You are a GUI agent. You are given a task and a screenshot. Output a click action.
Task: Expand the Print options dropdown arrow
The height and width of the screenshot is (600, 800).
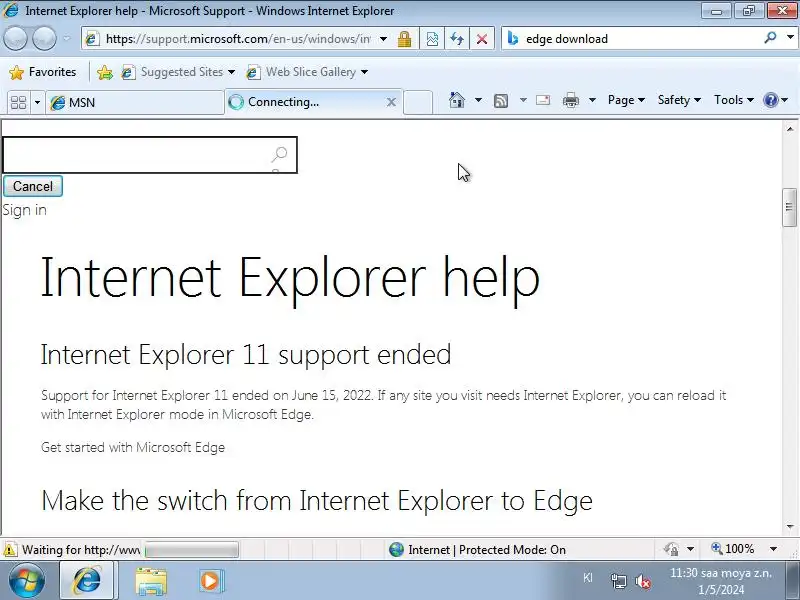click(592, 100)
